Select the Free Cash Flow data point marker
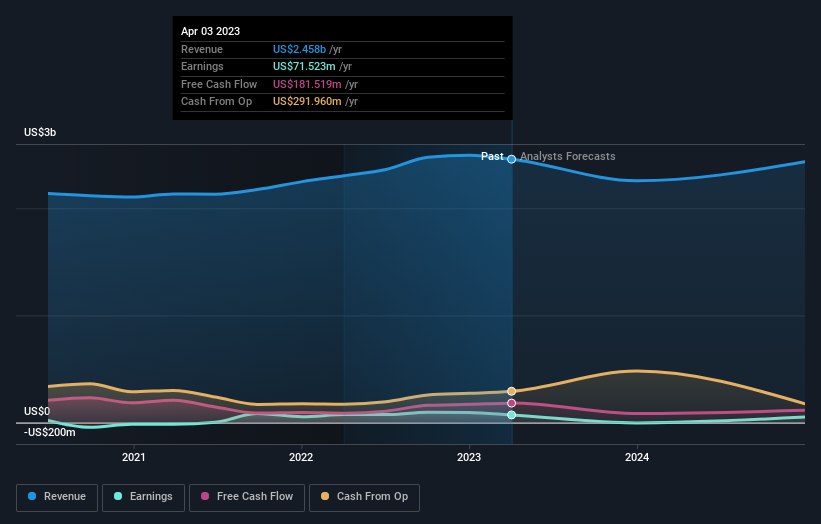This screenshot has width=821, height=524. 512,403
